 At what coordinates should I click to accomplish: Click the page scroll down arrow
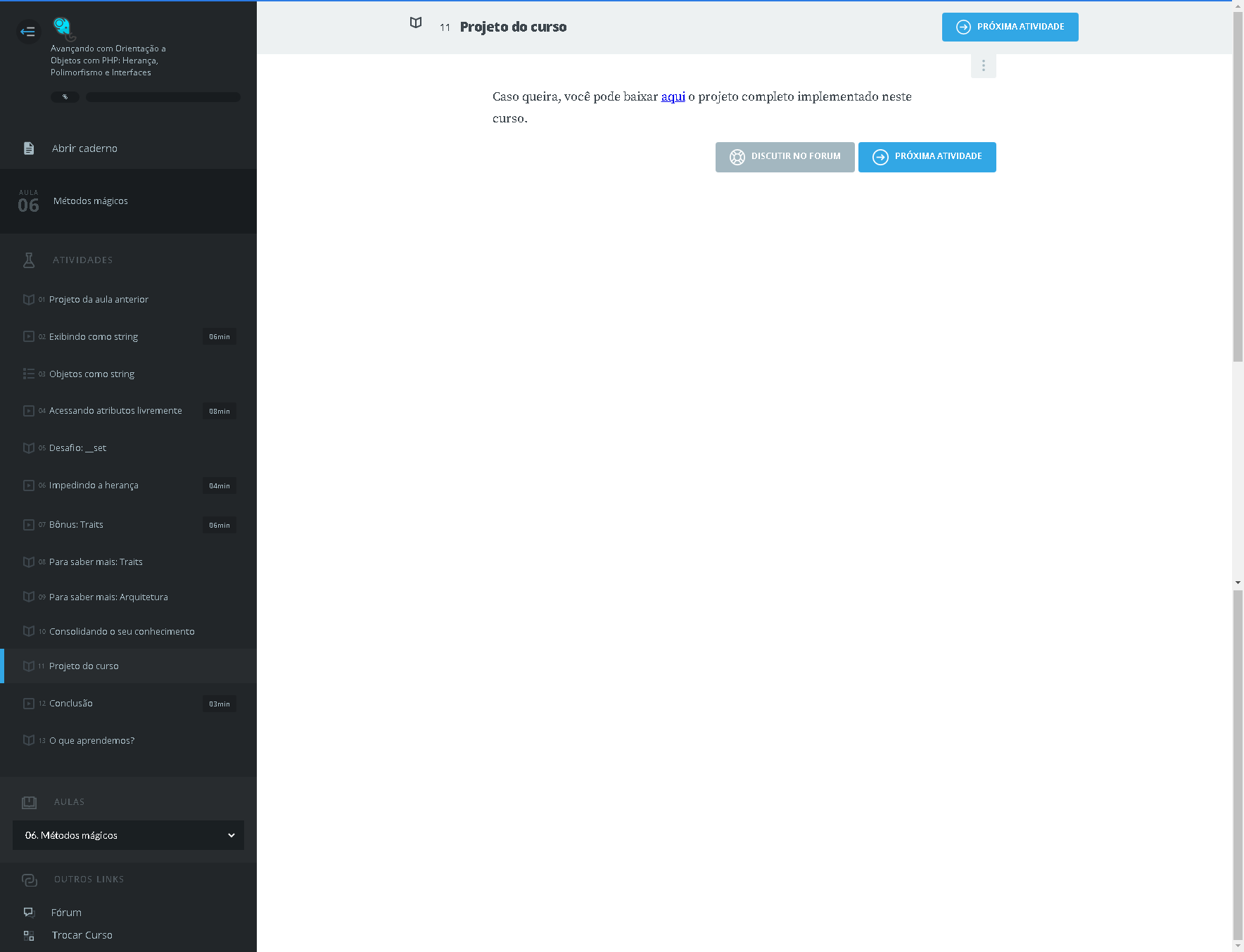click(1238, 945)
